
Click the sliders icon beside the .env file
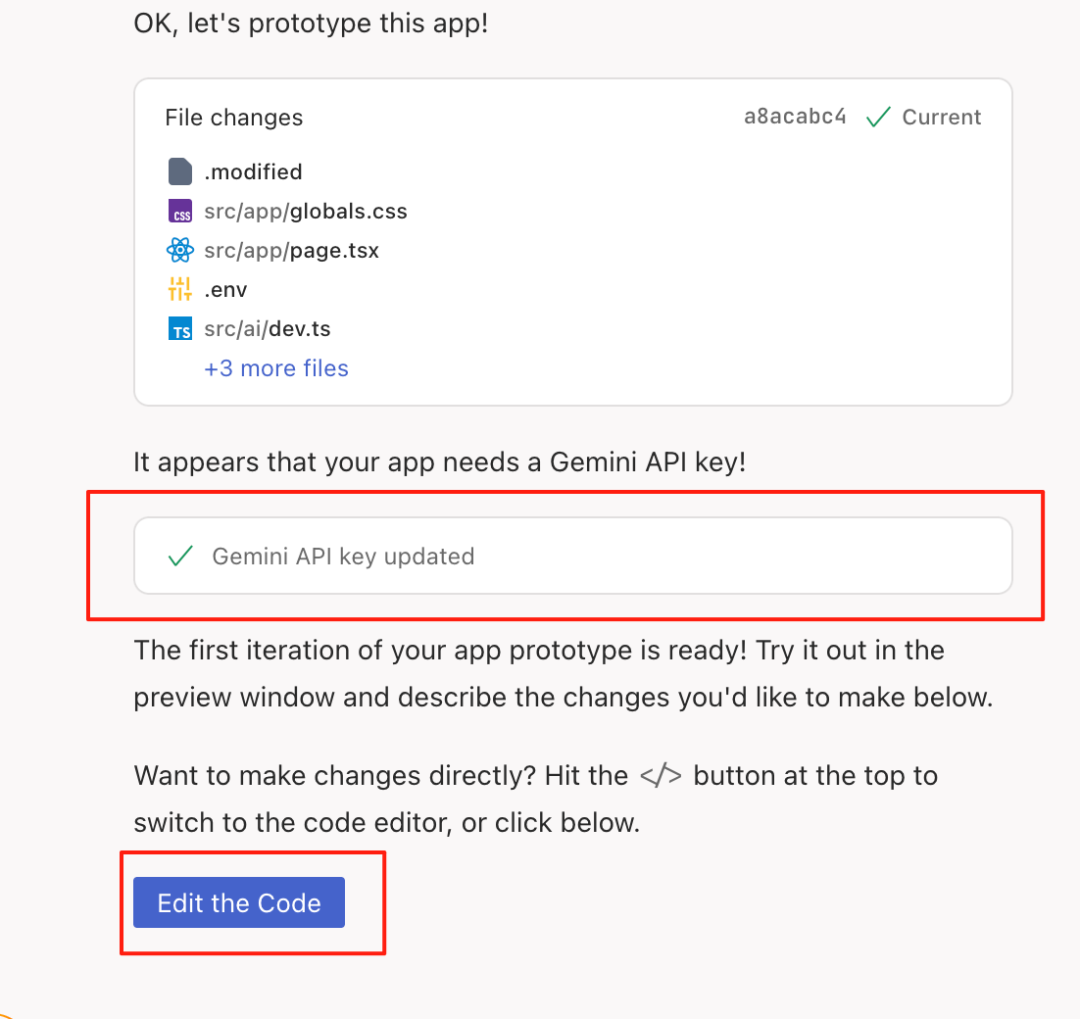pos(180,289)
